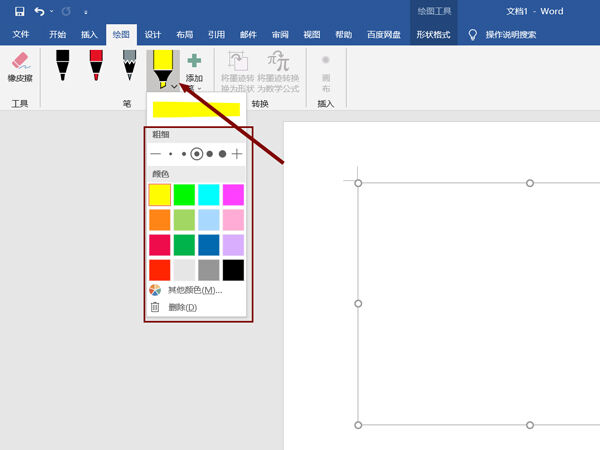Click the minus icon to decrease thickness
The image size is (600, 450).
[x=155, y=154]
